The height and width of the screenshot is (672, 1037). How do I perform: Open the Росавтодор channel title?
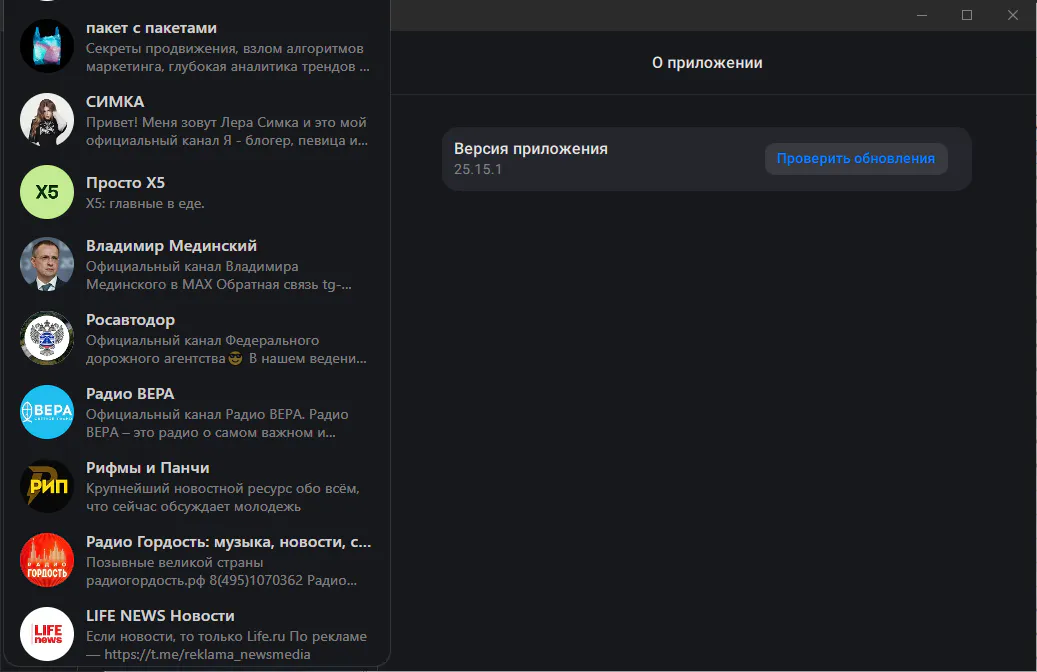pos(130,320)
